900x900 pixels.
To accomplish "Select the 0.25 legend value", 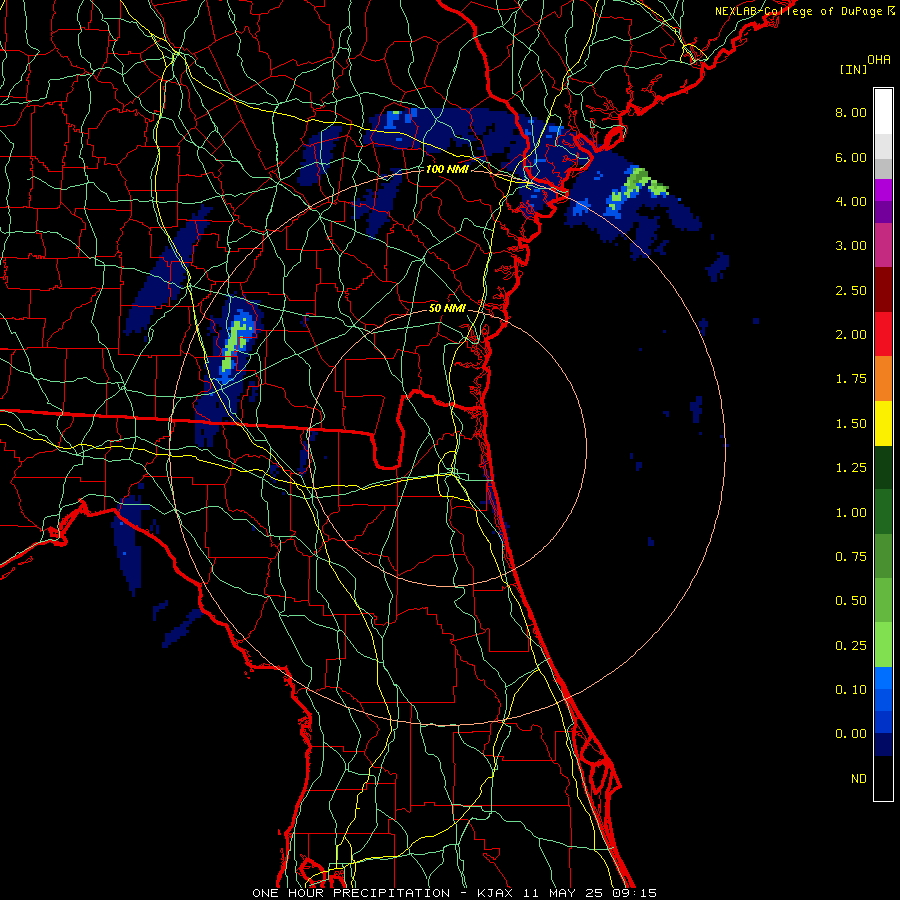I will coord(851,646).
